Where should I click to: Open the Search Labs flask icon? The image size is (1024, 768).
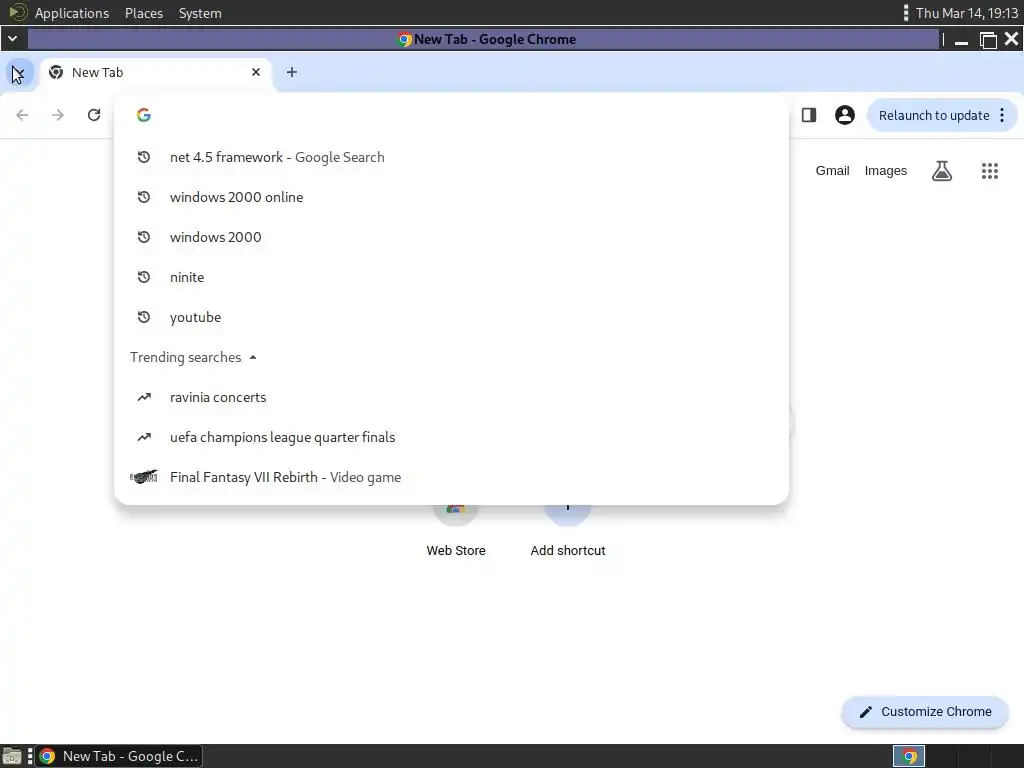(x=942, y=171)
